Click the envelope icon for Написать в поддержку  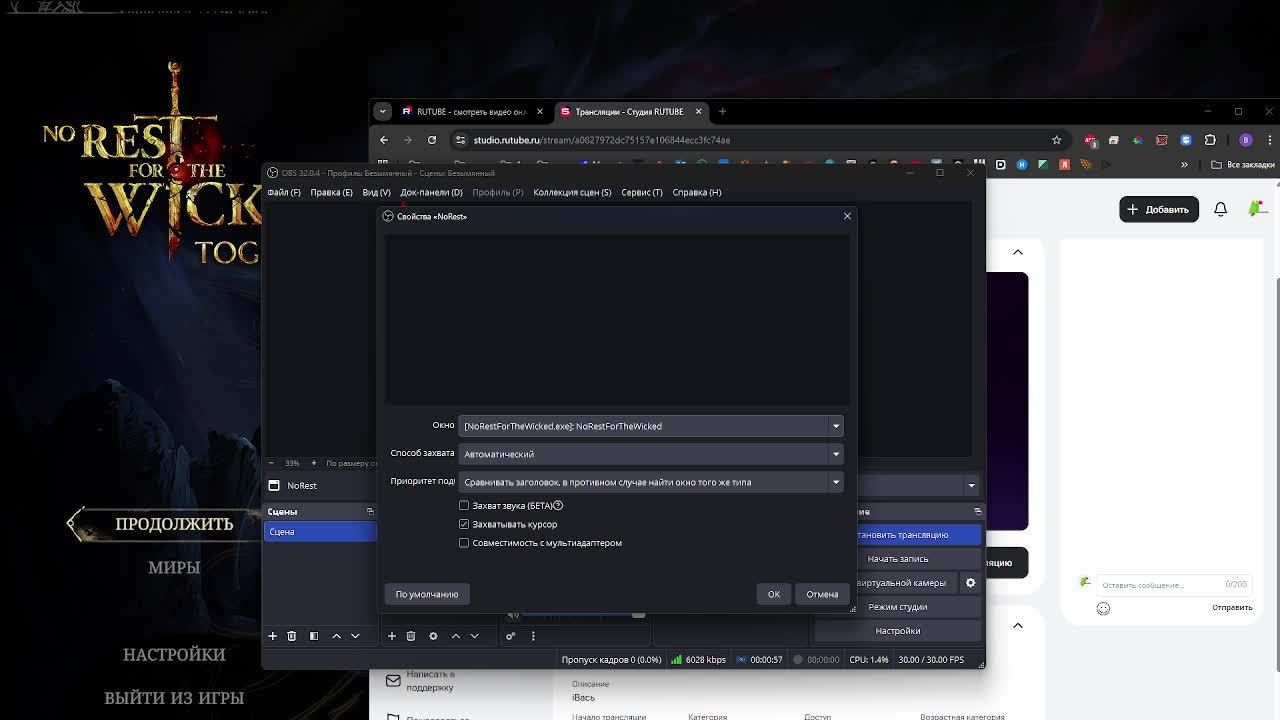[x=393, y=681]
